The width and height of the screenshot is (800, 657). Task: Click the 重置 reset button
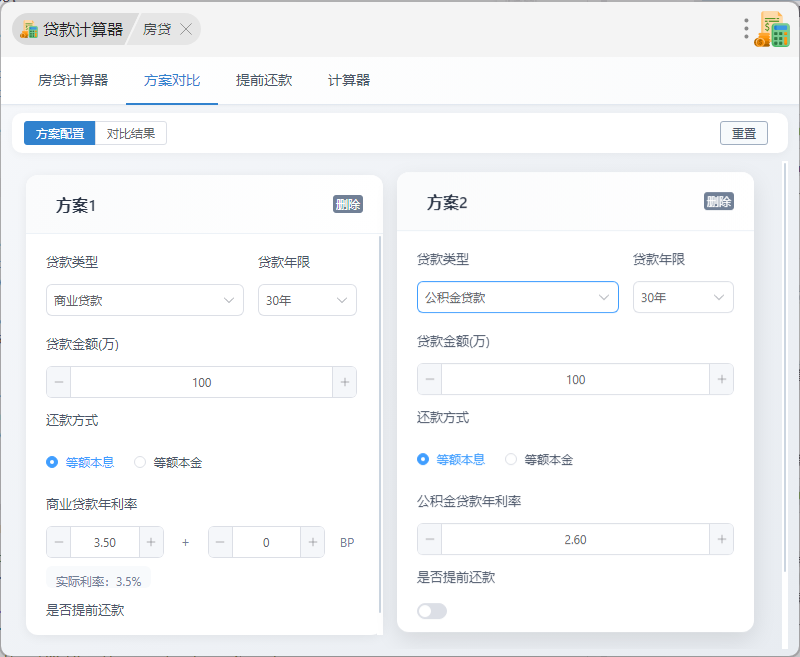click(743, 133)
